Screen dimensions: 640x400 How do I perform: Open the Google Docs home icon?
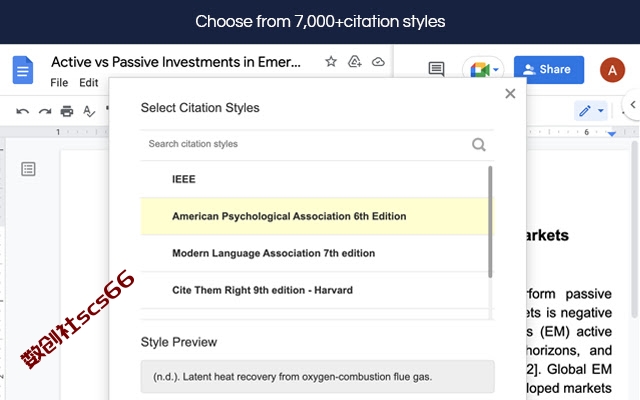click(23, 70)
